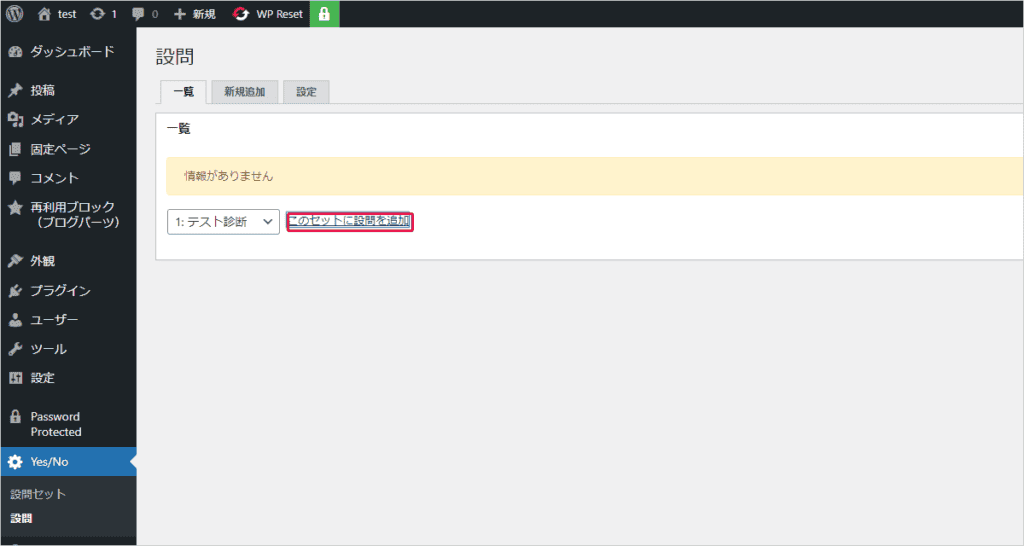Open the site home icon beside test
This screenshot has height=546, width=1024.
[44, 14]
